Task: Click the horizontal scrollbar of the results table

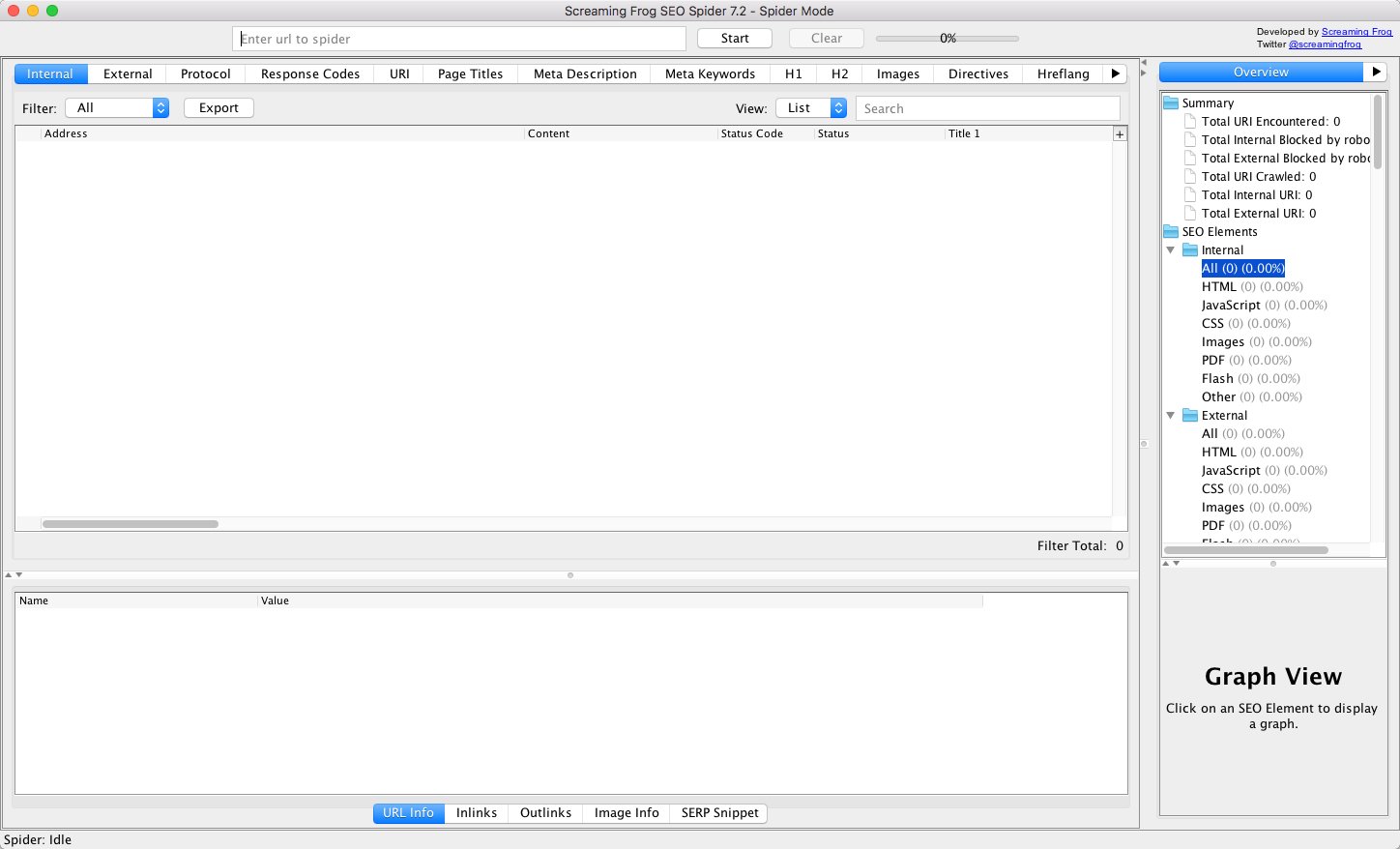Action: click(x=131, y=524)
